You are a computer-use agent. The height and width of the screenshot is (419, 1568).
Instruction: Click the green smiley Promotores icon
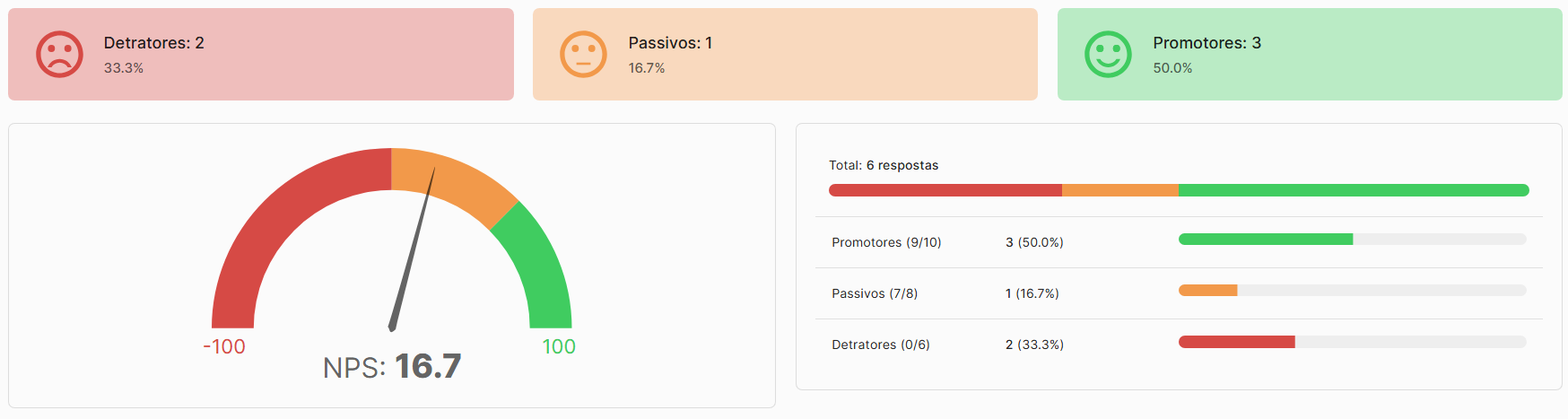pos(1109,55)
